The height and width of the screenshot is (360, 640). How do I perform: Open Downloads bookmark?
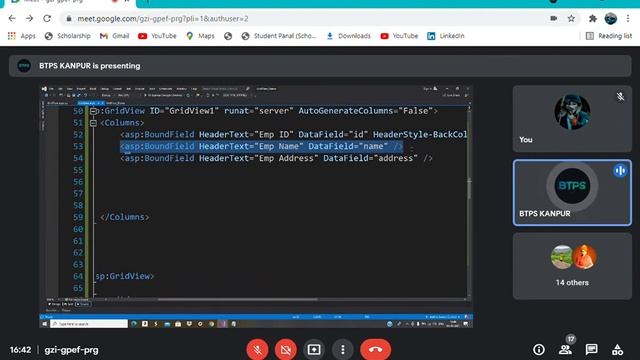click(348, 36)
